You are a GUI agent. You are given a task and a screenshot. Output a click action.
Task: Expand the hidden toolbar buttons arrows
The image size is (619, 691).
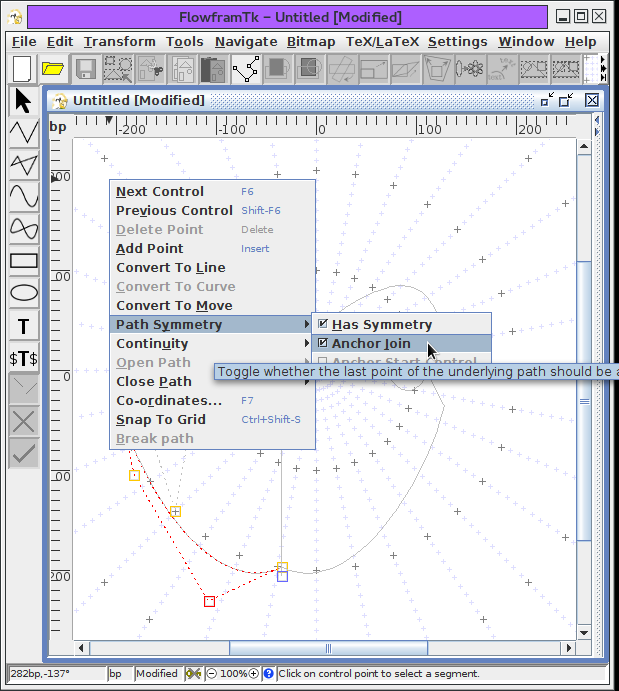click(603, 68)
